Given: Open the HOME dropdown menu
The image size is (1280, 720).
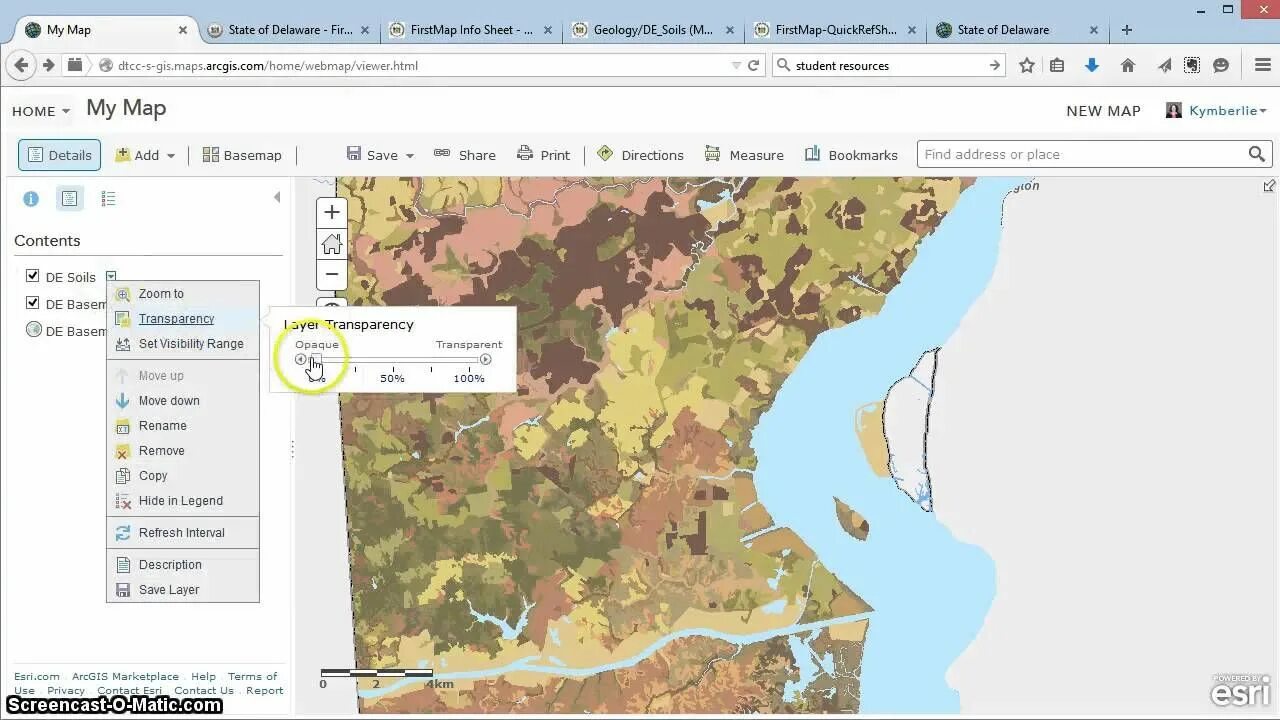Looking at the screenshot, I should [x=41, y=111].
